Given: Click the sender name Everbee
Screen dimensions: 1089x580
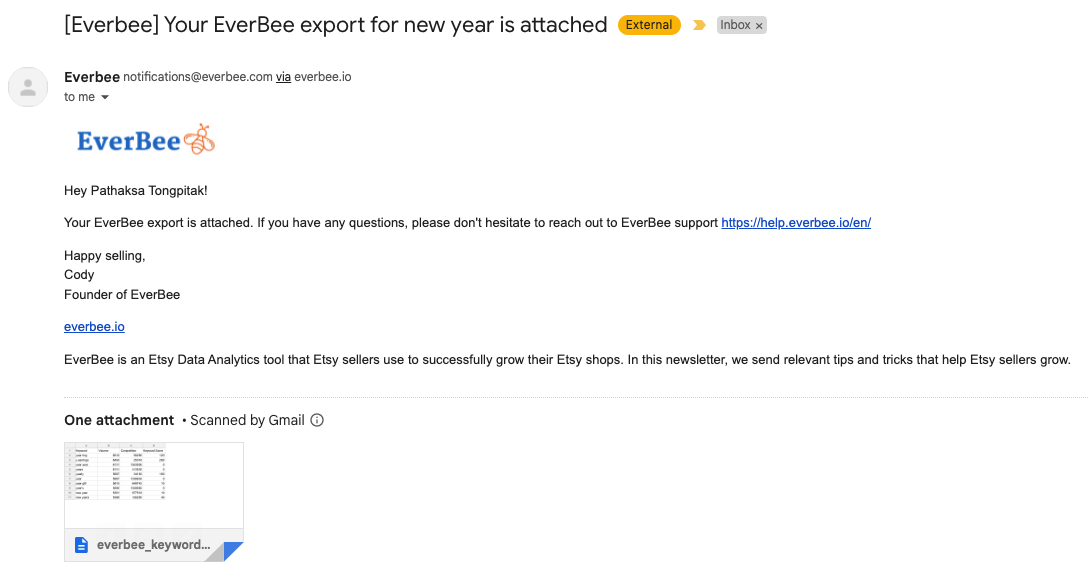Looking at the screenshot, I should click(91, 76).
